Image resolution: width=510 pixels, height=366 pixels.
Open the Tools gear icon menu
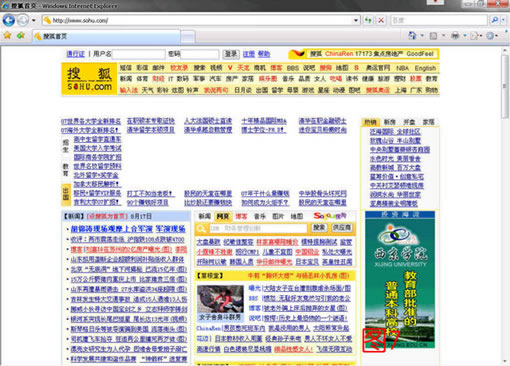click(x=490, y=35)
